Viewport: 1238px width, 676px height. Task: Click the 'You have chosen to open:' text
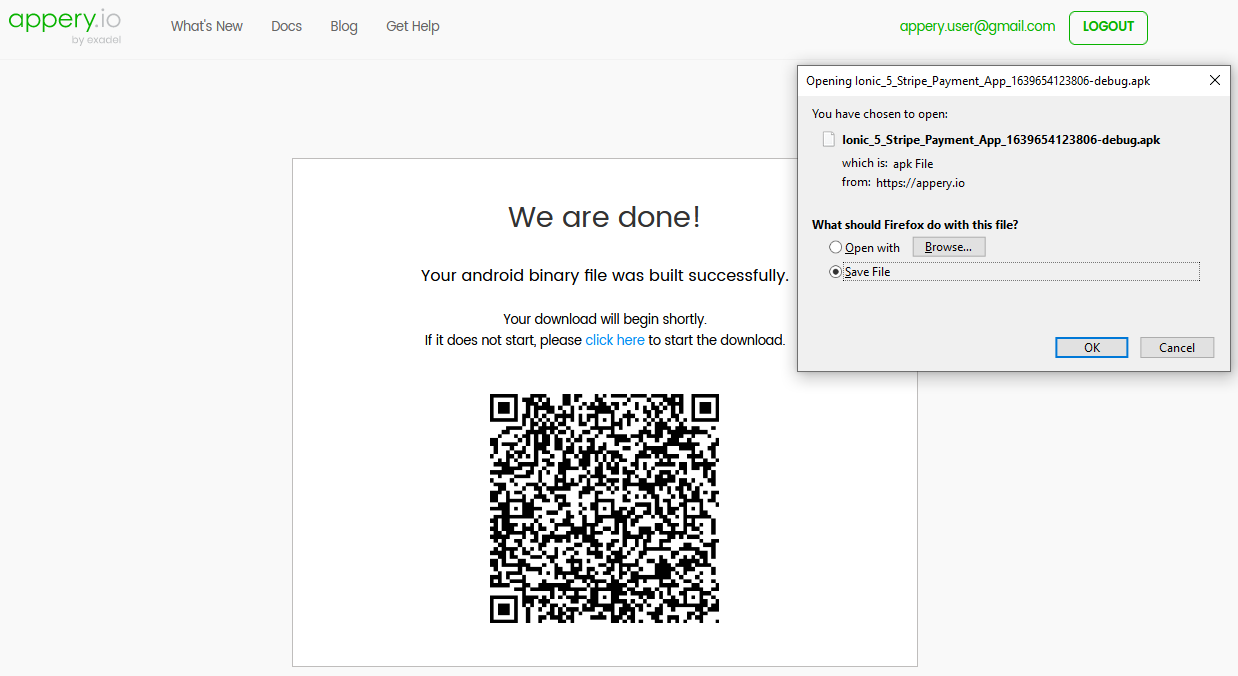coord(880,114)
